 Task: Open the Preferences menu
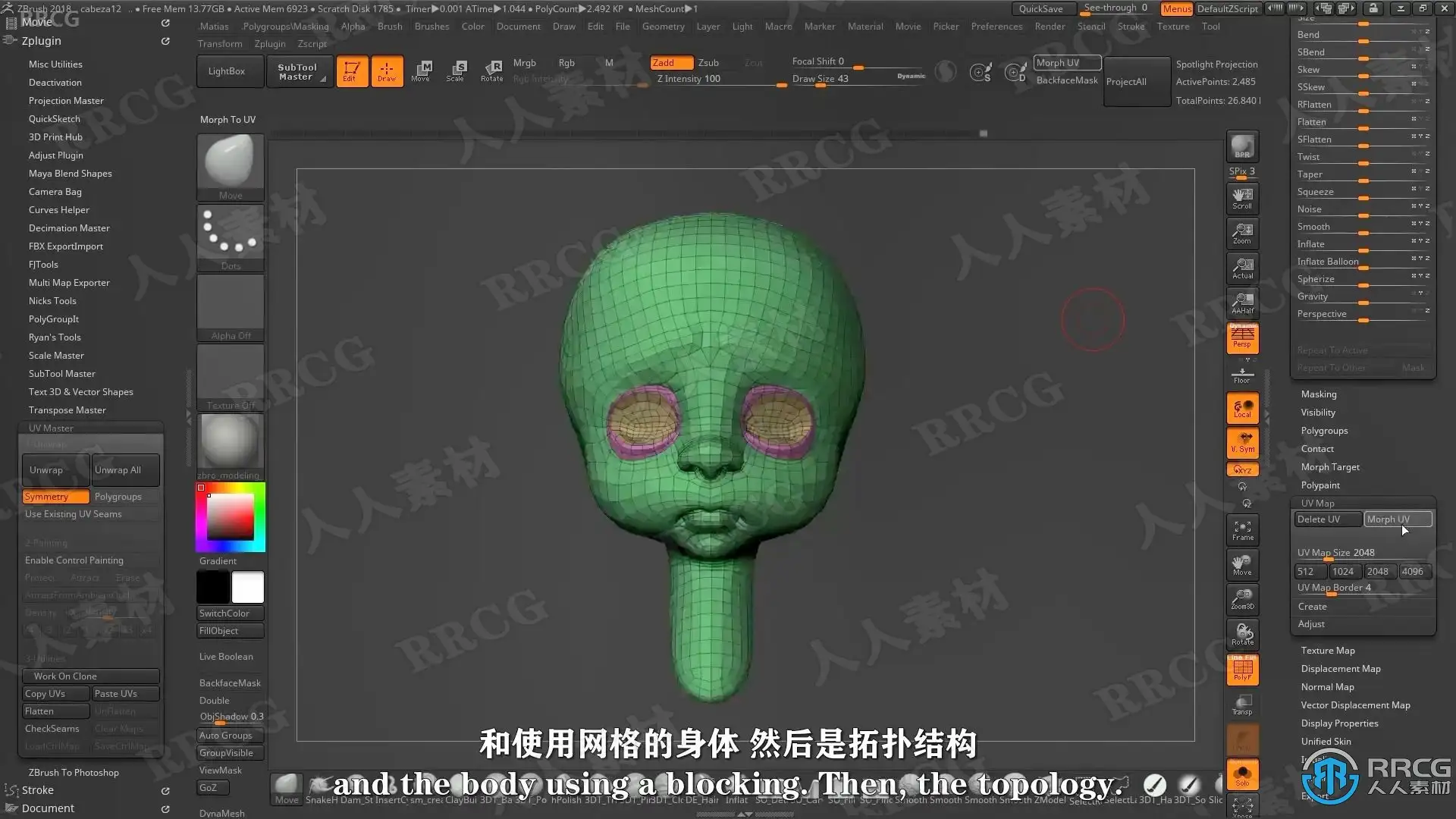click(x=996, y=27)
